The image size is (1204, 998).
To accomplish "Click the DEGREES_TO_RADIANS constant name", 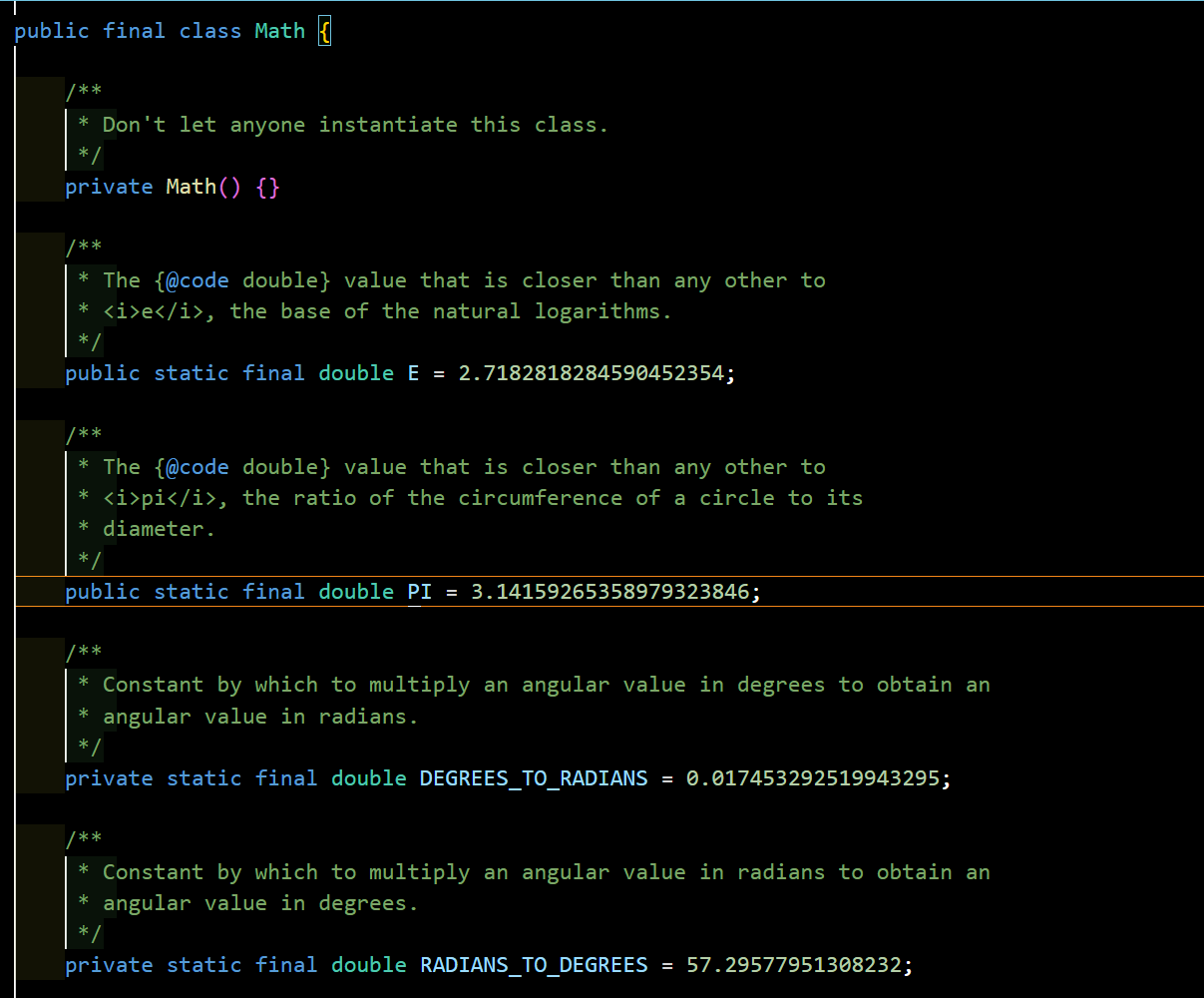I will (534, 778).
